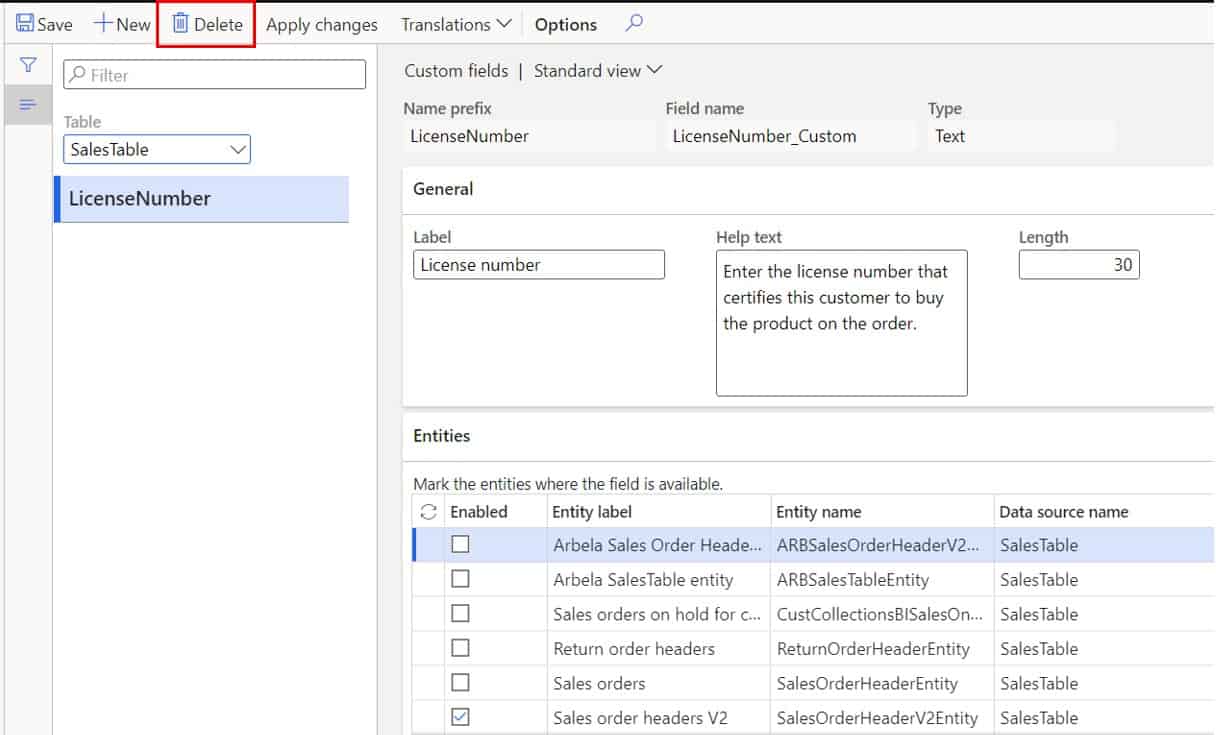Viewport: 1216px width, 735px height.
Task: Click inside the Label text box
Action: [539, 264]
